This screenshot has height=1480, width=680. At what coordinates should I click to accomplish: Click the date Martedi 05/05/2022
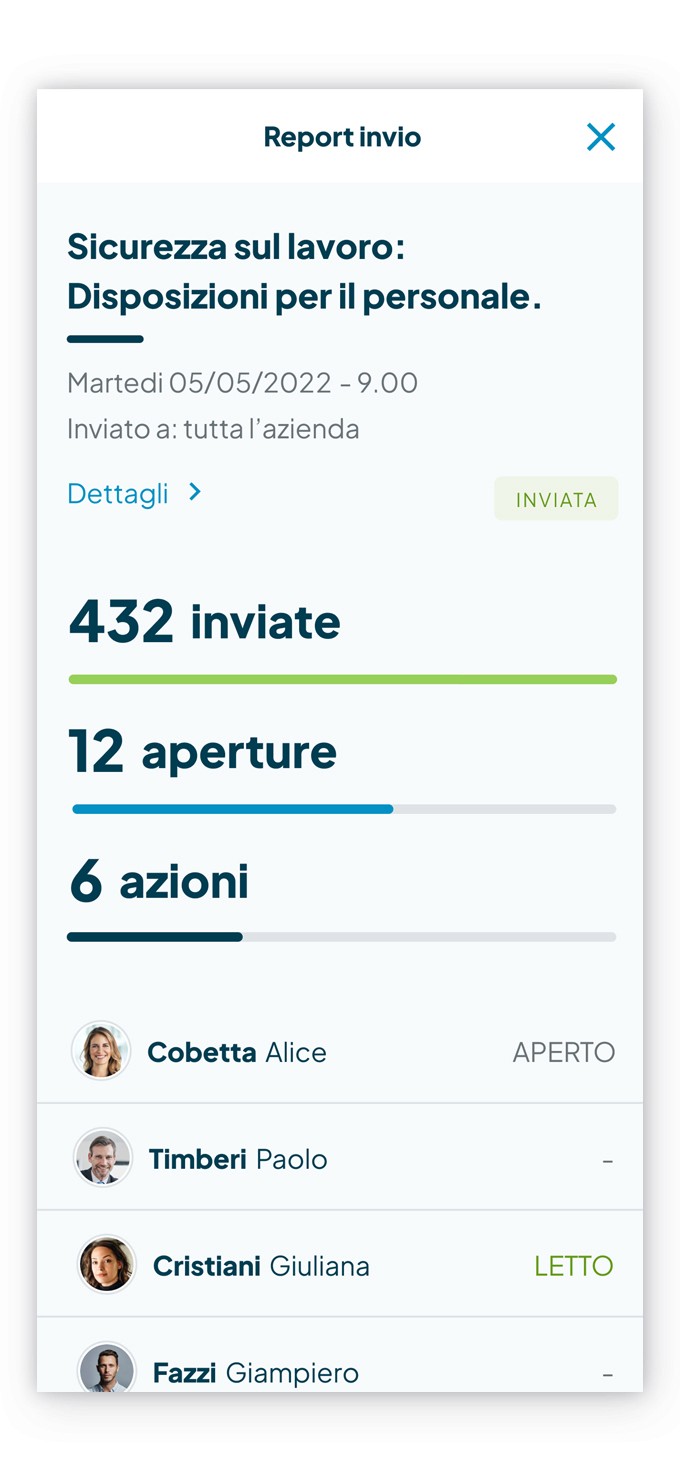click(243, 383)
